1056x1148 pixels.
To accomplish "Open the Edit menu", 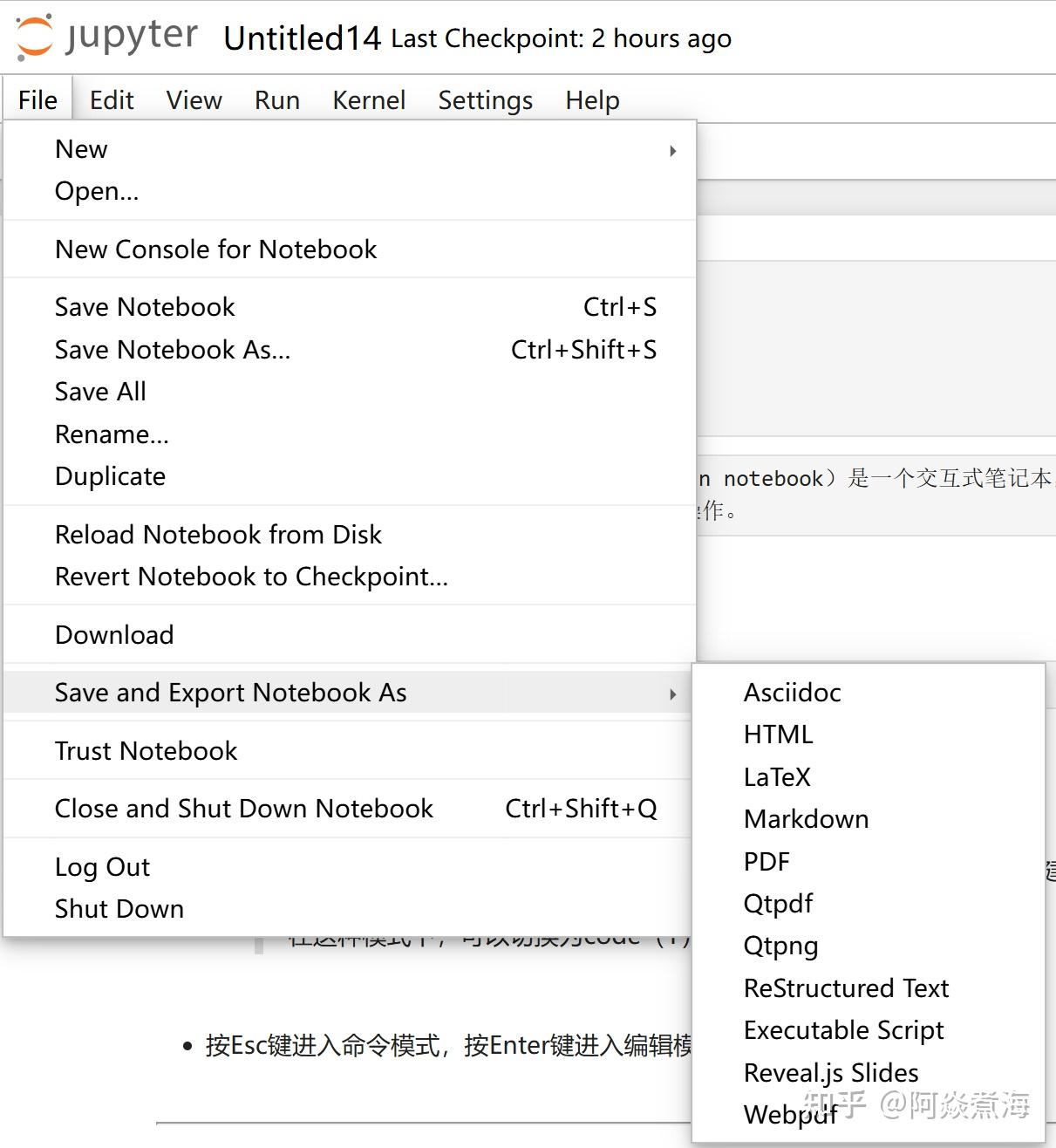I will point(111,99).
